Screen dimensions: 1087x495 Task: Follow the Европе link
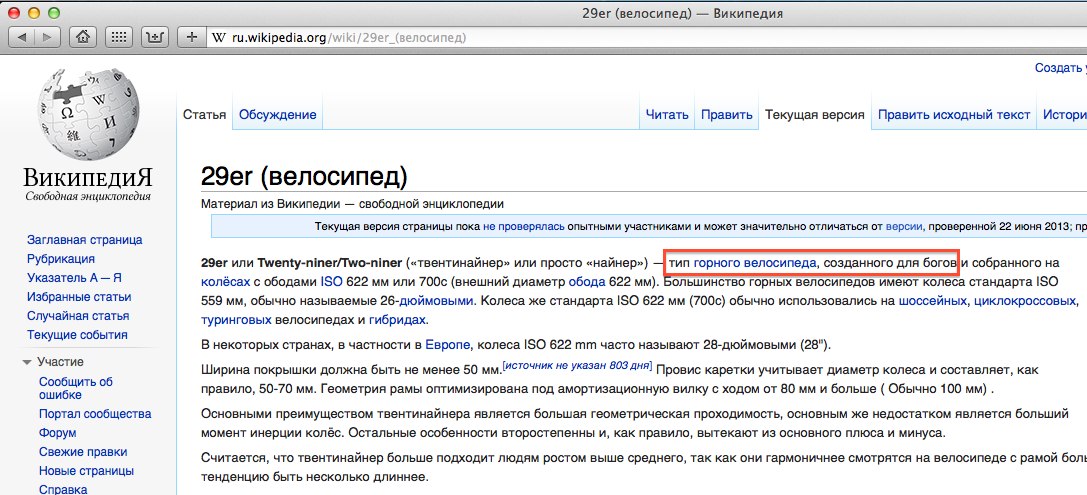447,345
